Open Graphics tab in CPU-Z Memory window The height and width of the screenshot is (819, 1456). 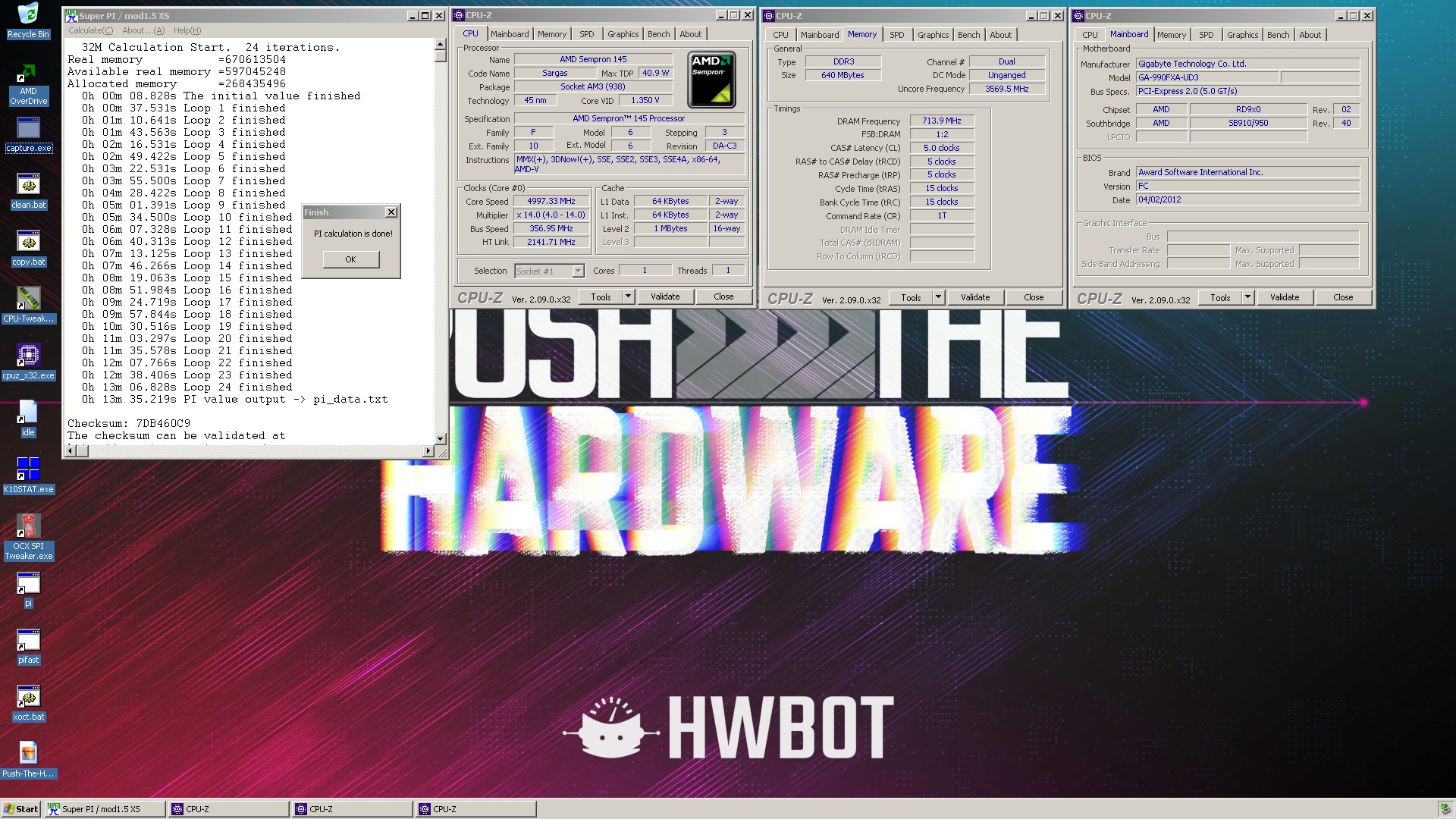[933, 35]
